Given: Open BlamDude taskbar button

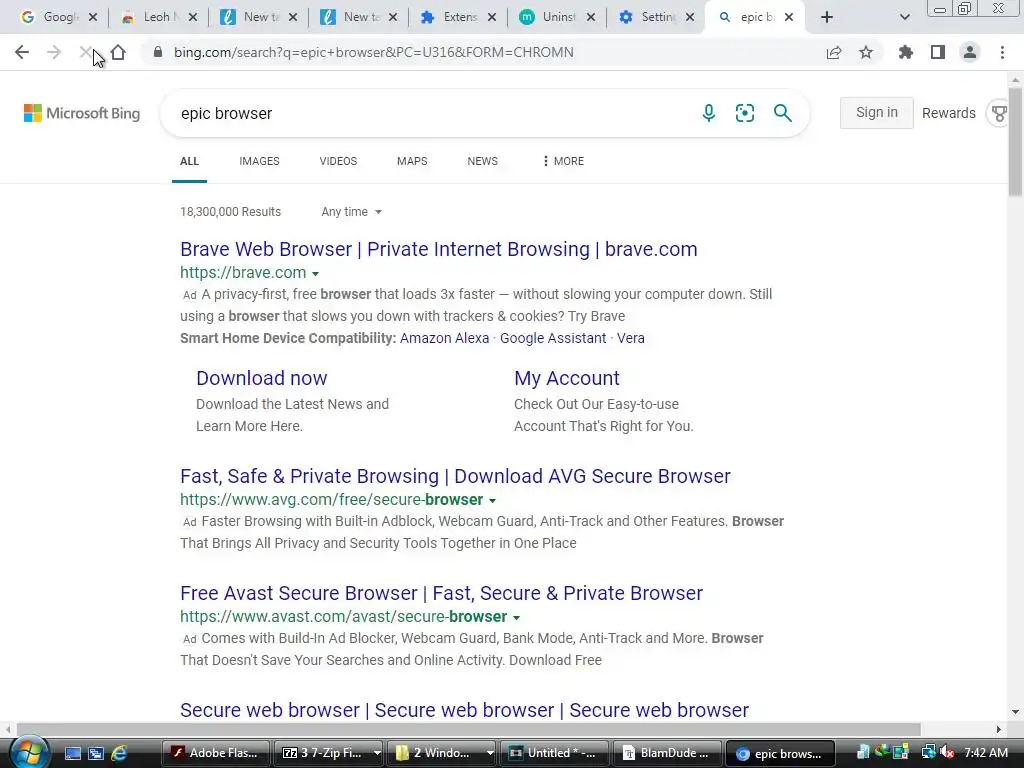Looking at the screenshot, I should 666,753.
